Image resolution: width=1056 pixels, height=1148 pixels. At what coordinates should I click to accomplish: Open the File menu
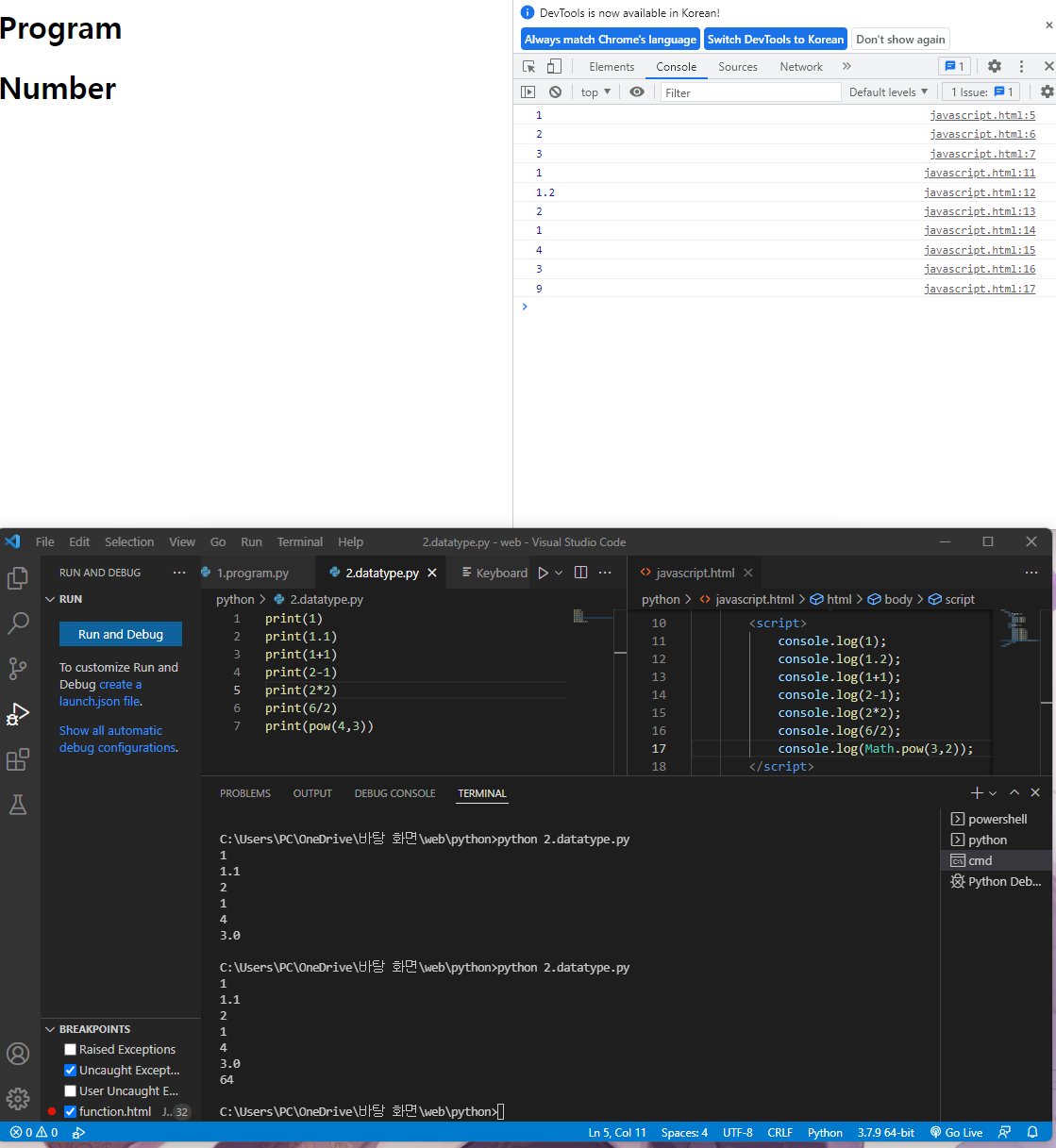pyautogui.click(x=45, y=541)
